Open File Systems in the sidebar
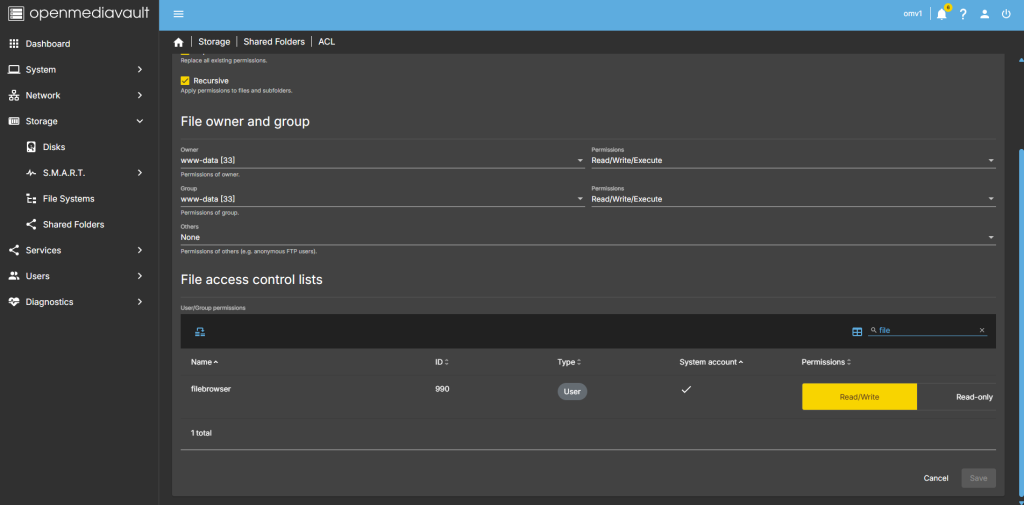This screenshot has height=505, width=1024. point(68,199)
